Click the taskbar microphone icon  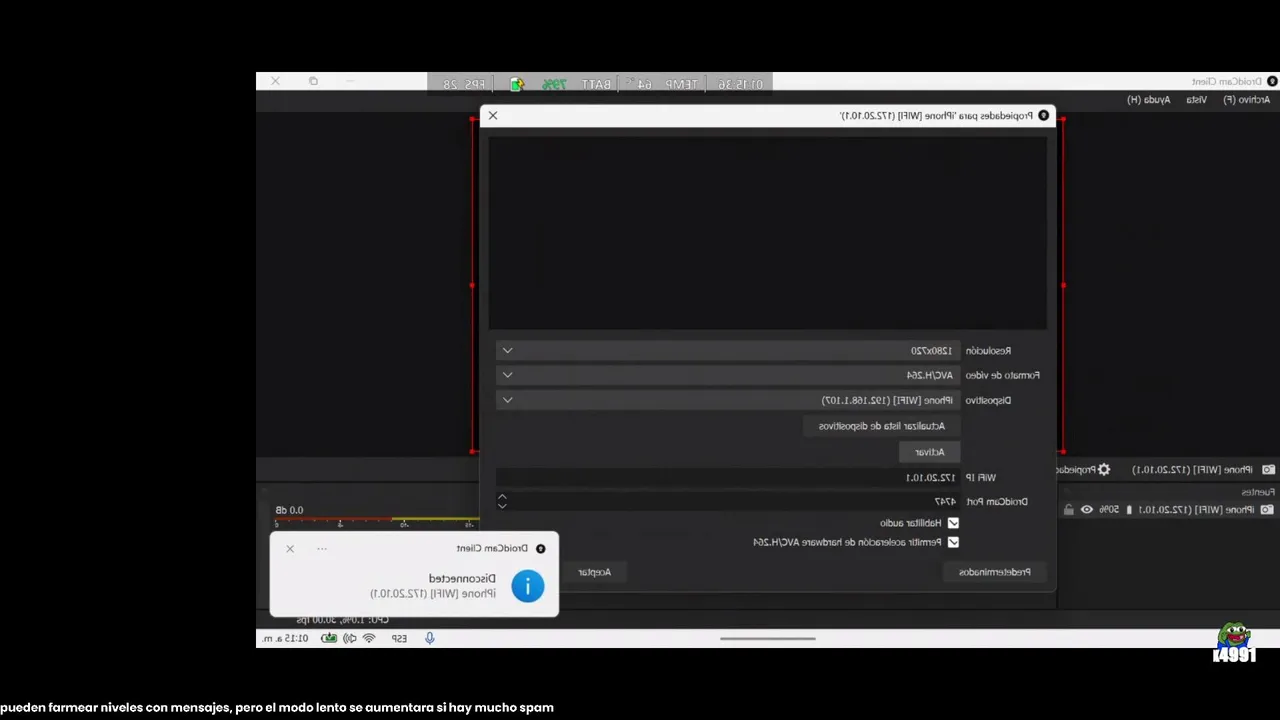pos(430,638)
